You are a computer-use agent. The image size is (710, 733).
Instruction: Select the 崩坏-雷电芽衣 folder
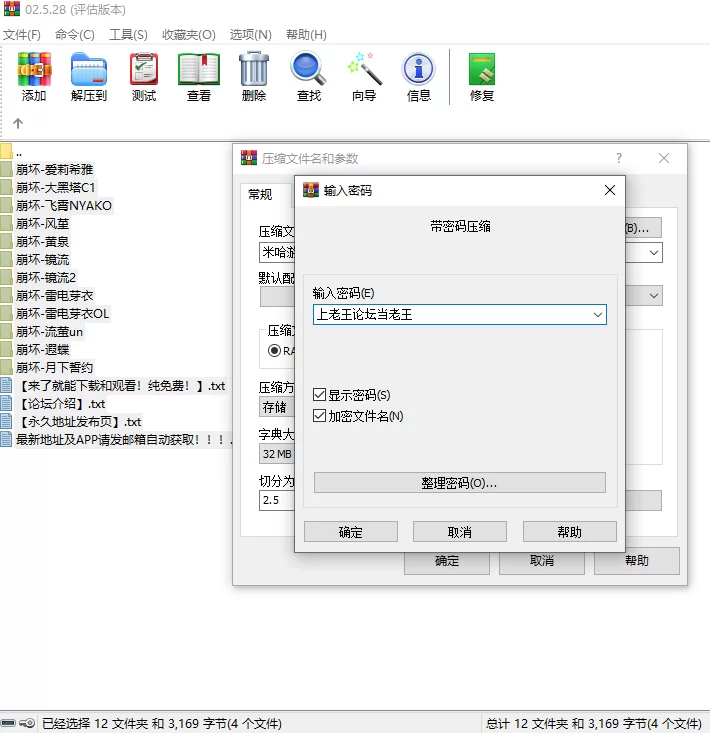click(55, 295)
